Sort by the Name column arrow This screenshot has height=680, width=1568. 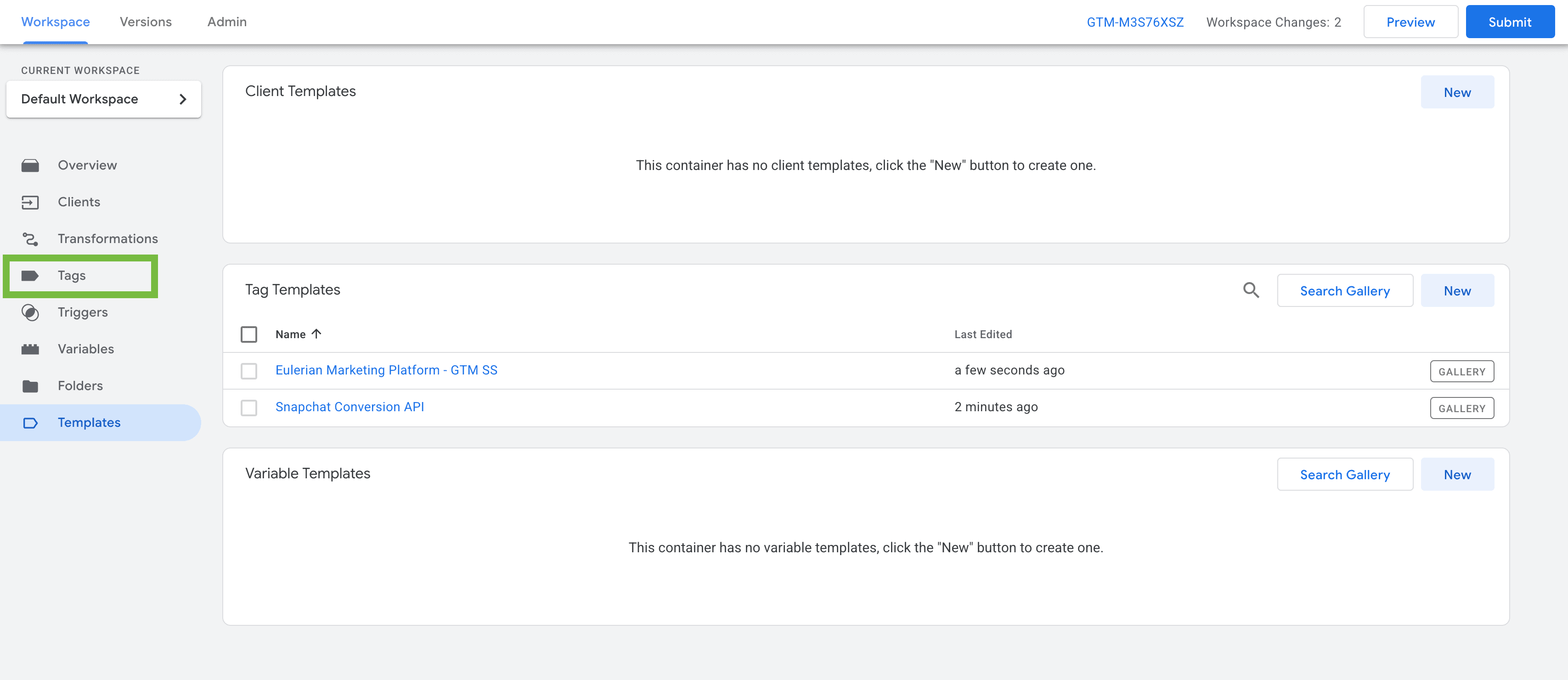click(316, 334)
